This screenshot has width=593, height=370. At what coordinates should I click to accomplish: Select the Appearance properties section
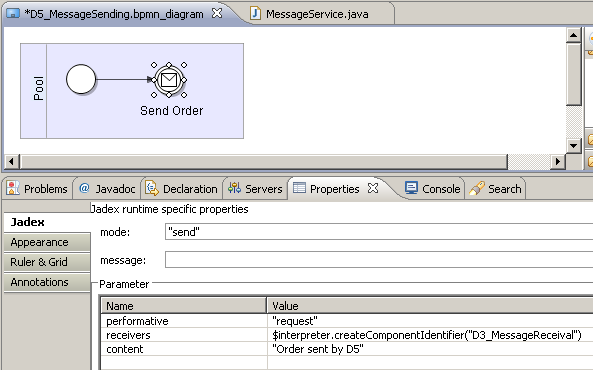47,242
